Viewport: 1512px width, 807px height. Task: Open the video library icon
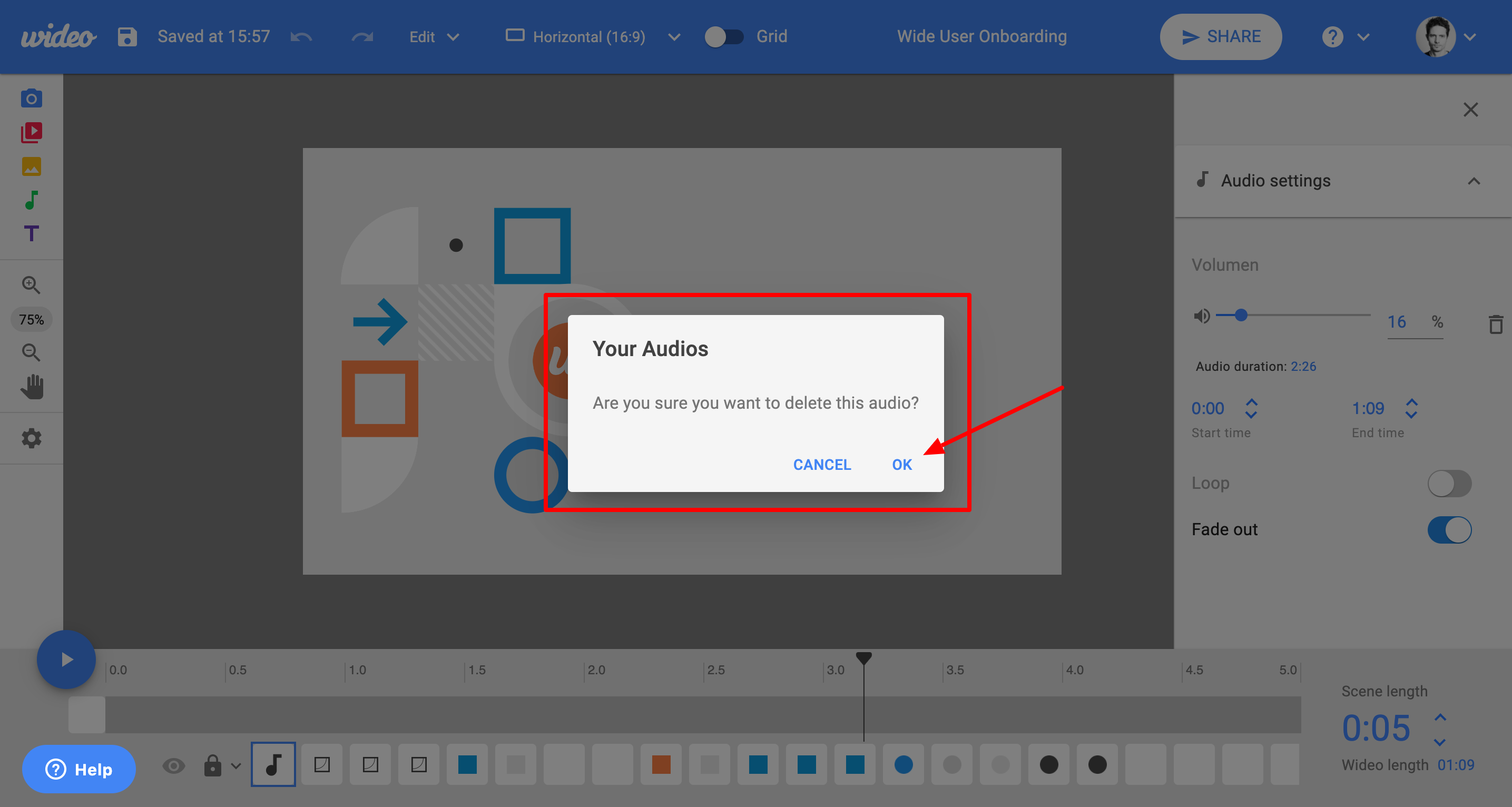(32, 132)
